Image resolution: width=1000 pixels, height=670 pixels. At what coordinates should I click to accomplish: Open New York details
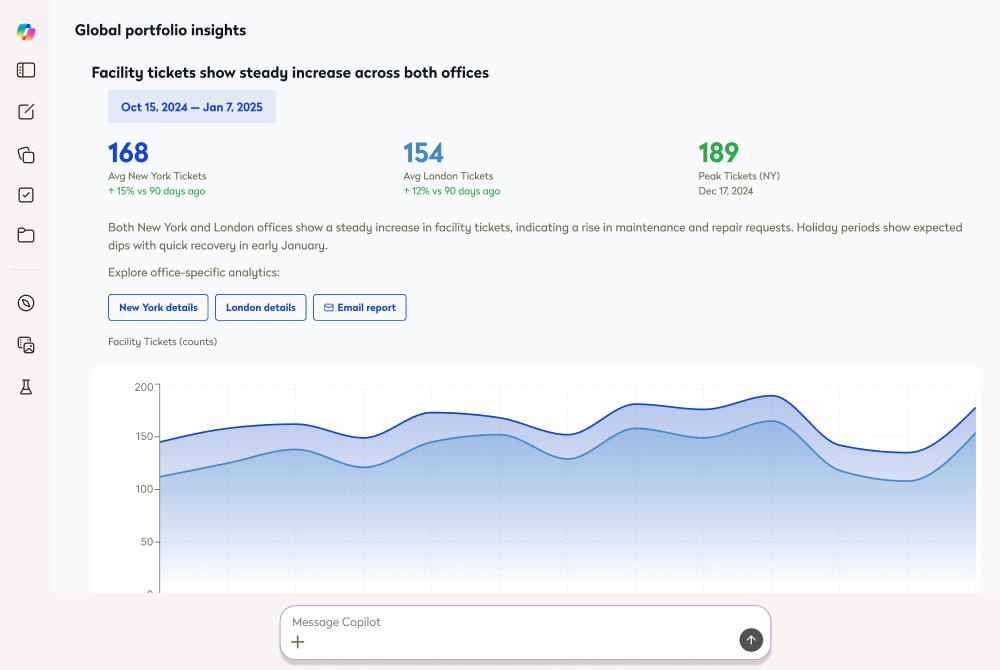[x=158, y=308]
